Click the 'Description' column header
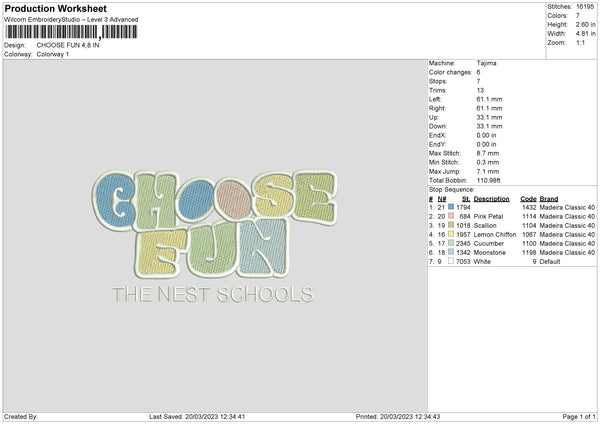This screenshot has height=424, width=600. 491,199
